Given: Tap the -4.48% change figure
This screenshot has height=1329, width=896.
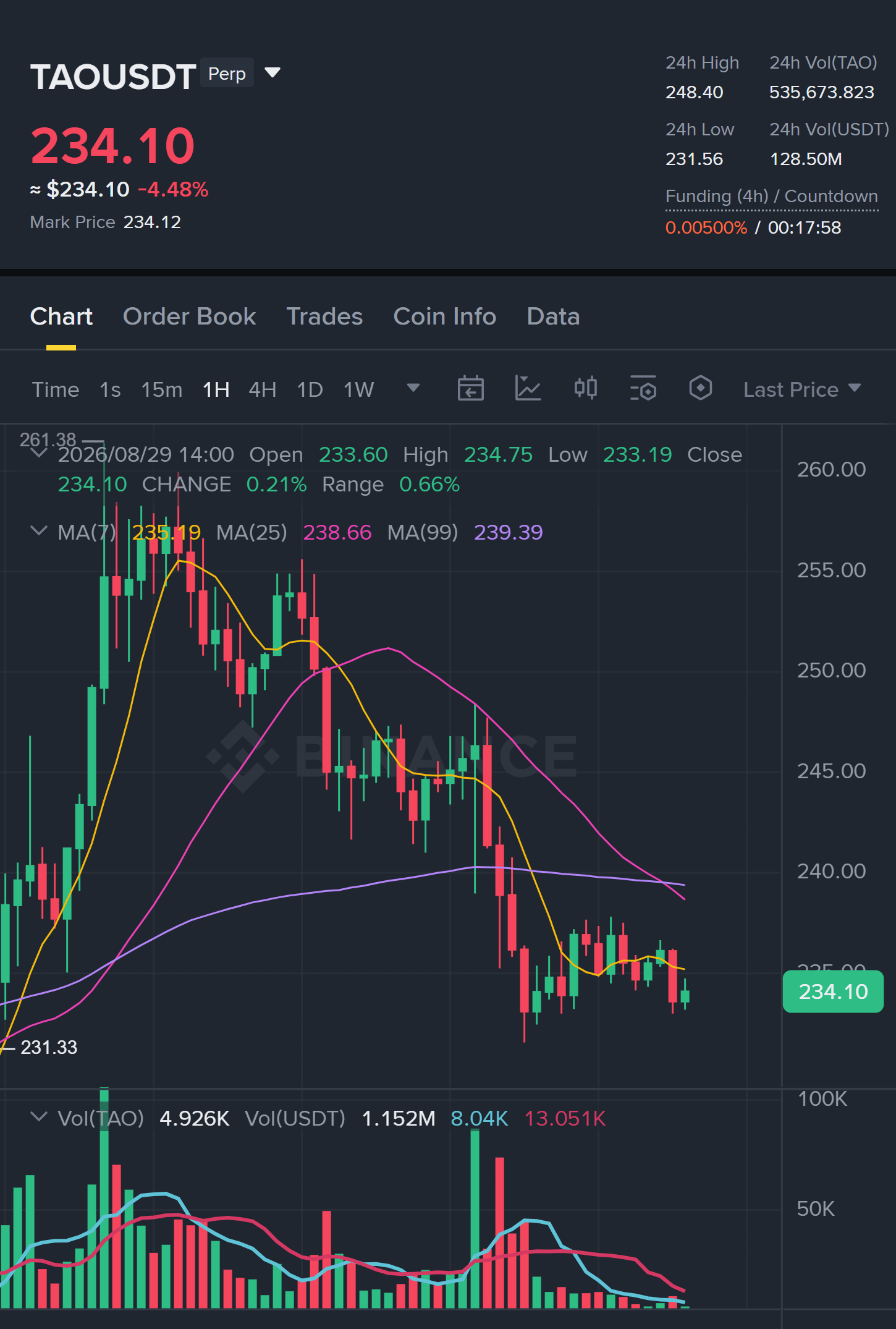Looking at the screenshot, I should (173, 189).
